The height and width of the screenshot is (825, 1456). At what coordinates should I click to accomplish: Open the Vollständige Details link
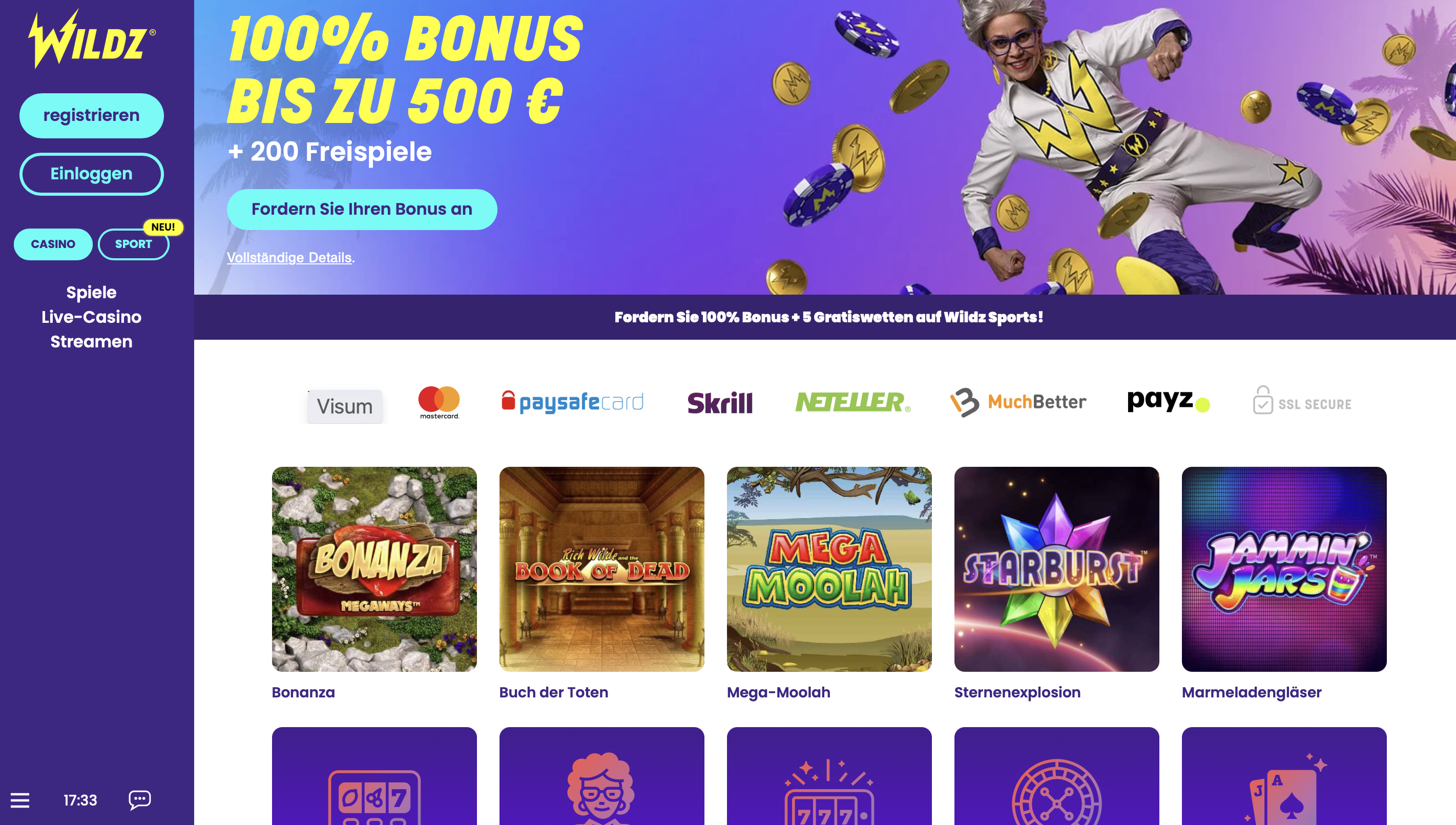289,257
